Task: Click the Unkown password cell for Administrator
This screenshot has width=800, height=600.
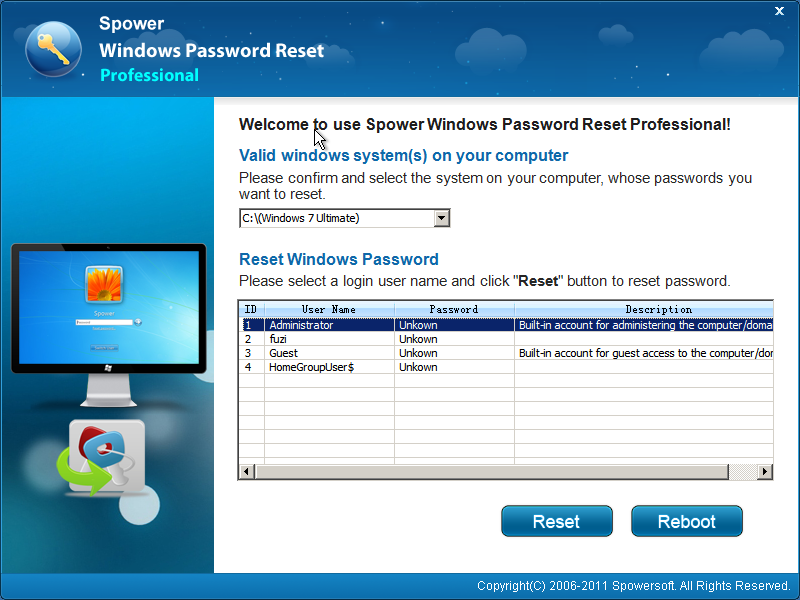Action: (x=454, y=325)
